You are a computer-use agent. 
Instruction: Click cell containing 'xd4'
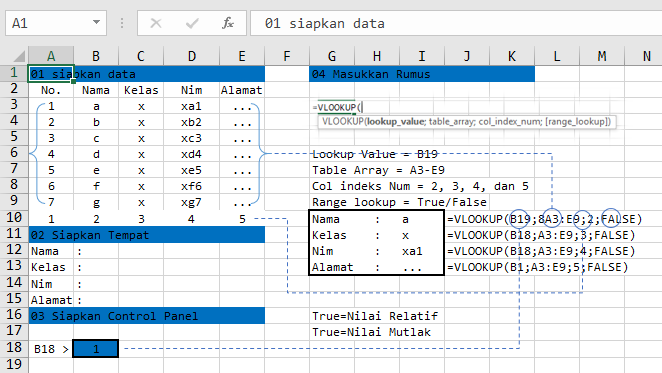[191, 154]
